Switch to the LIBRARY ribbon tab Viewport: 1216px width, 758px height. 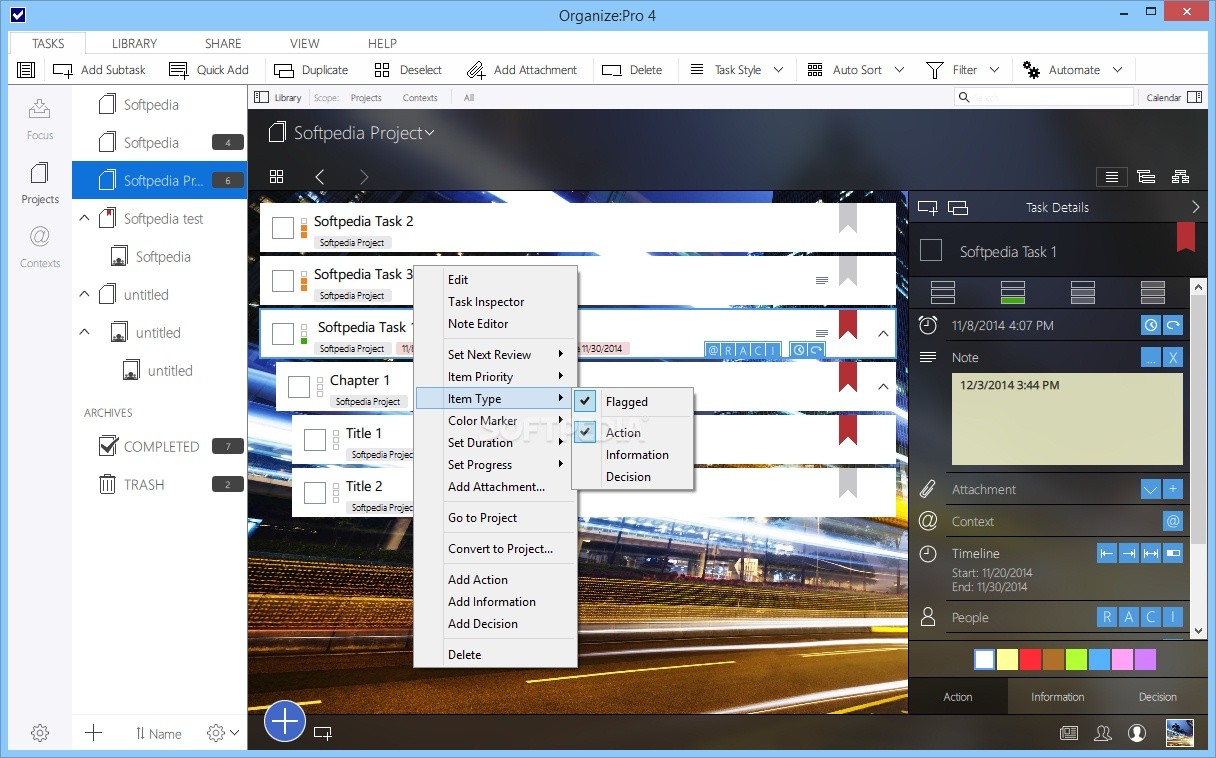[x=134, y=43]
